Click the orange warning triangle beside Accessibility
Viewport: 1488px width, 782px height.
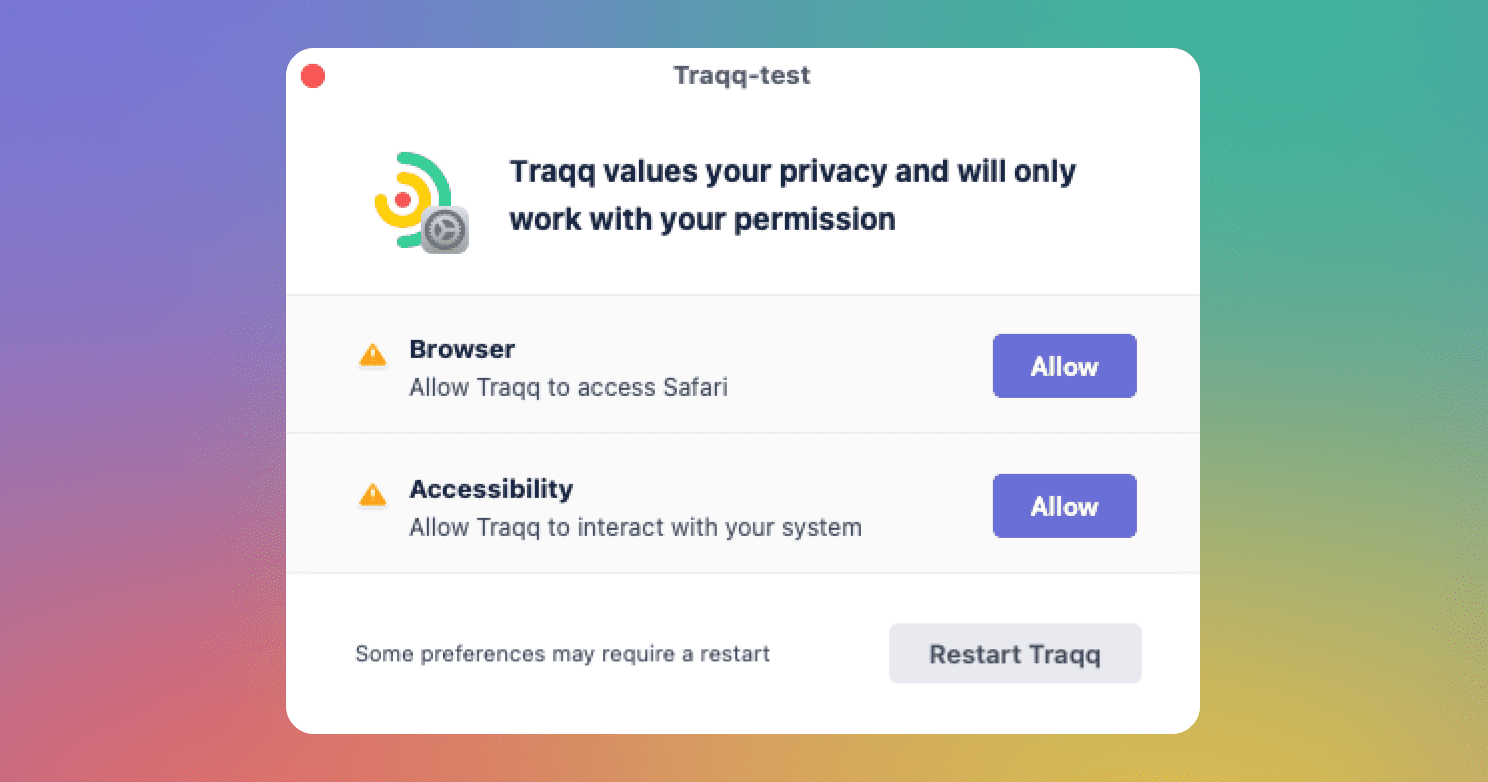[x=372, y=495]
